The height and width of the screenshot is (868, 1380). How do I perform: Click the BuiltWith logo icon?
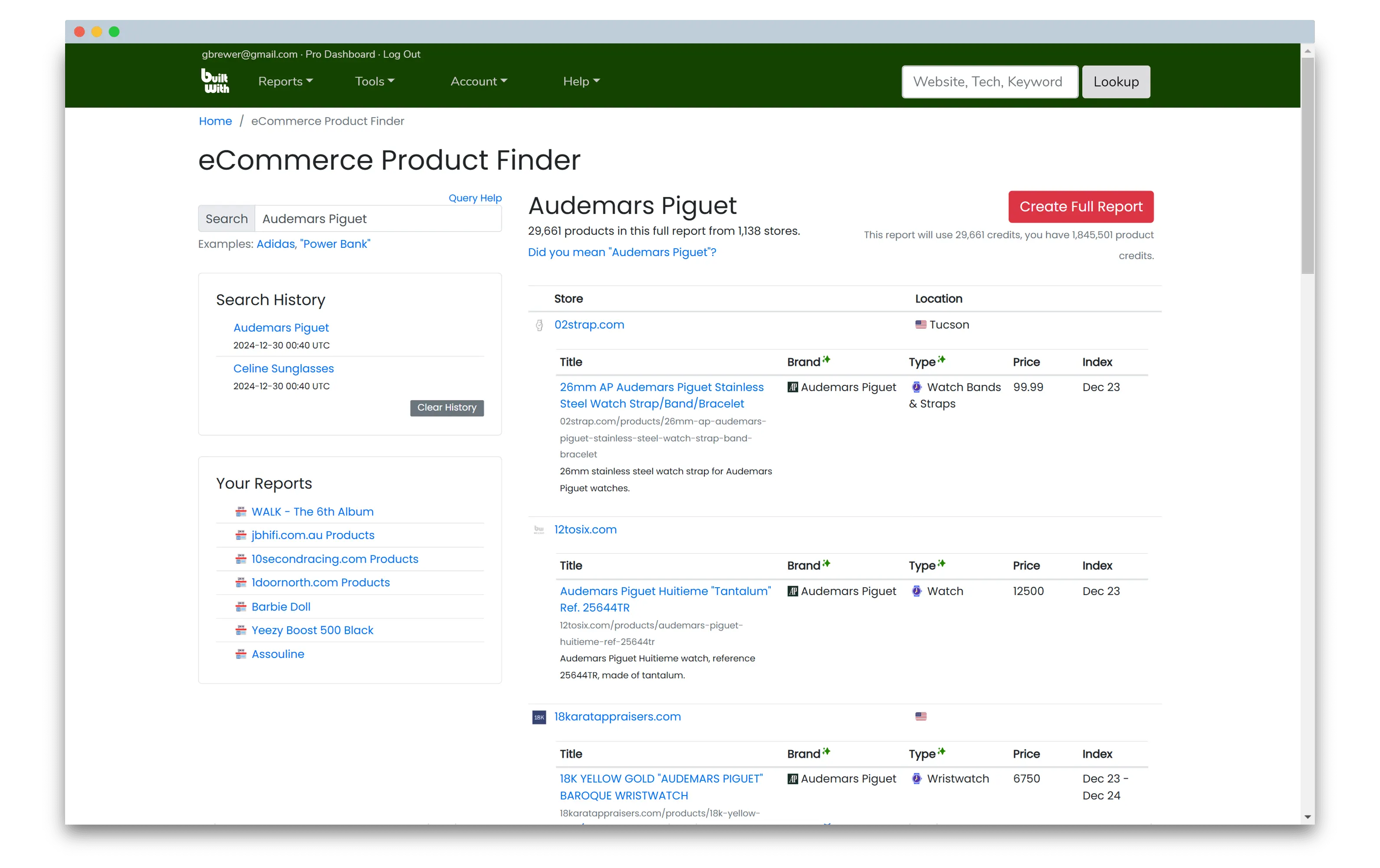(215, 81)
